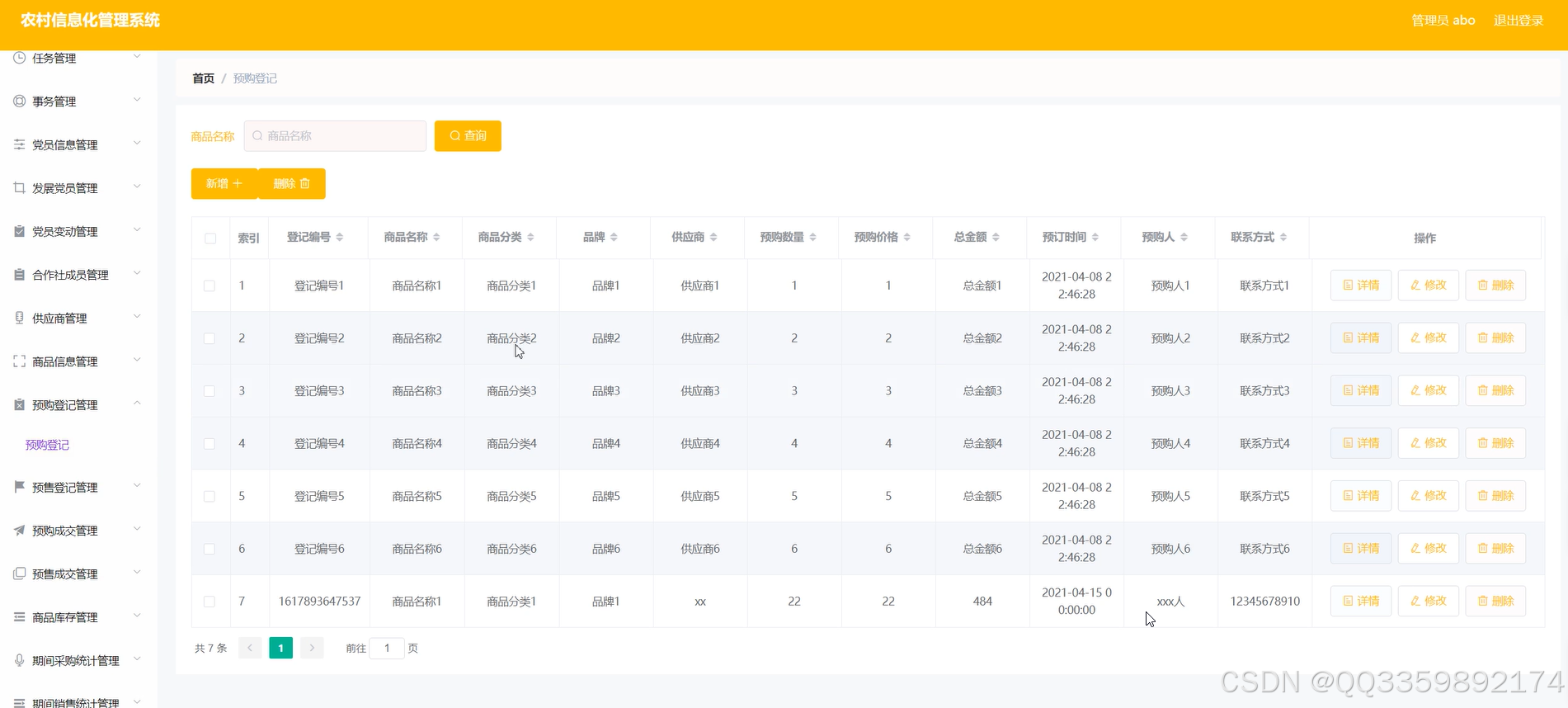Check the row with 登记编号2
This screenshot has height=708, width=1568.
pyautogui.click(x=210, y=338)
